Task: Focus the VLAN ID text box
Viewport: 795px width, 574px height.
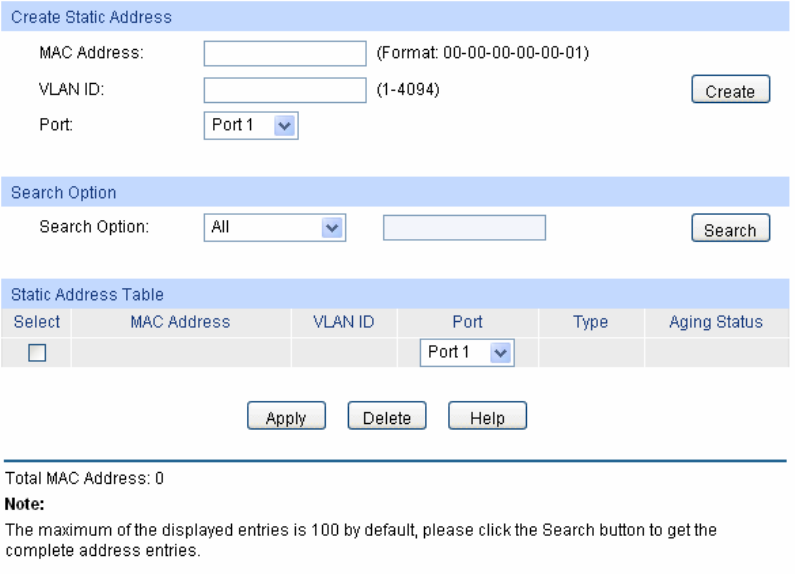Action: tap(284, 90)
